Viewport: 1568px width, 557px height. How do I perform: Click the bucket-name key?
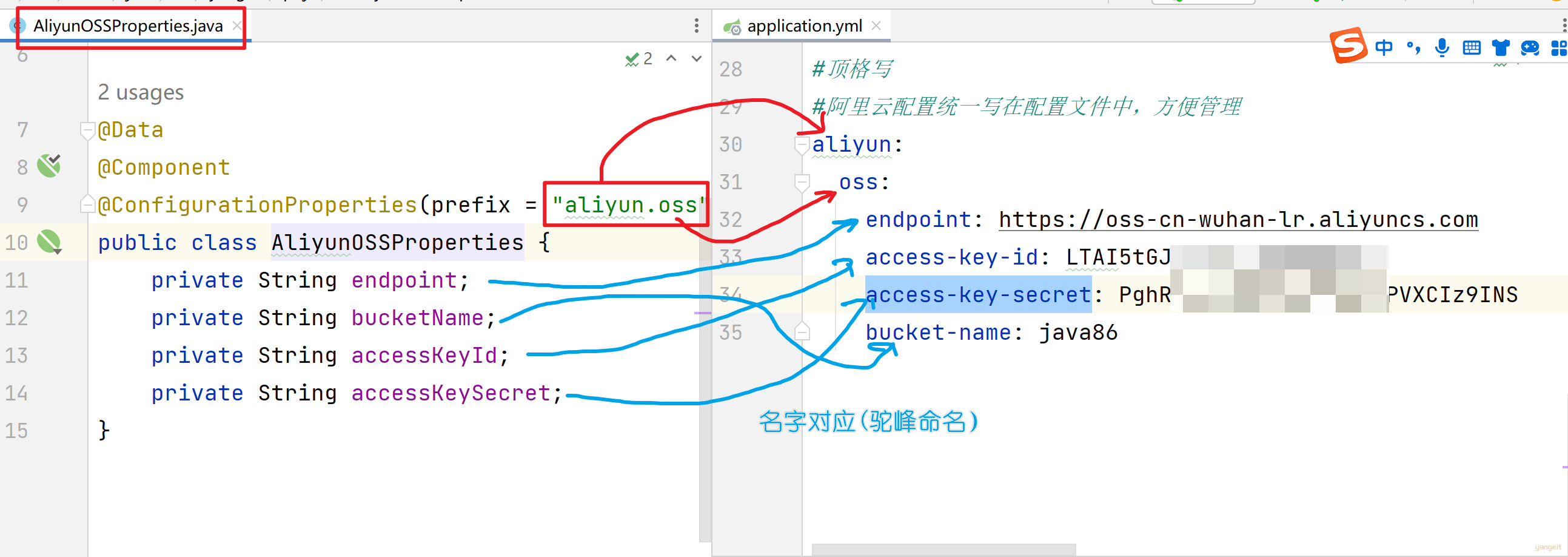coord(938,333)
